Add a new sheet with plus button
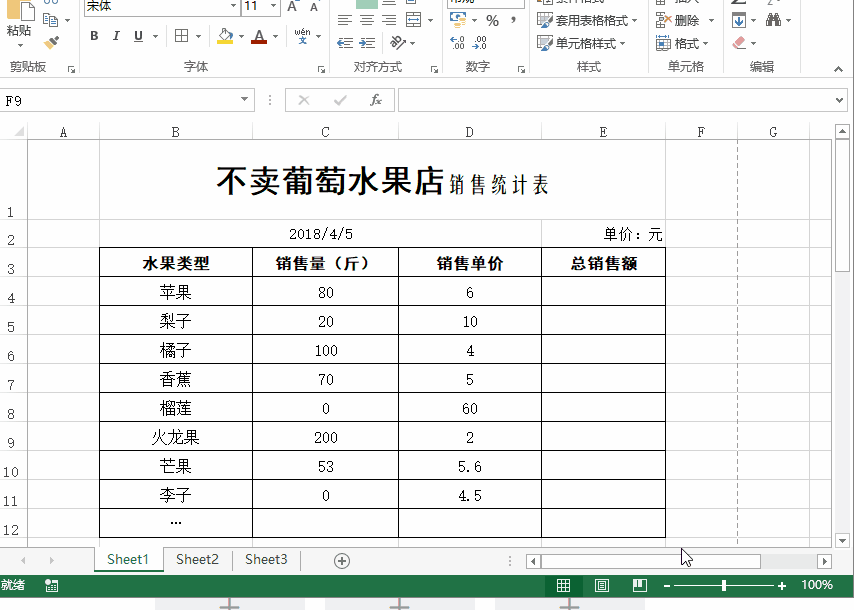Image resolution: width=854 pixels, height=610 pixels. 342,561
